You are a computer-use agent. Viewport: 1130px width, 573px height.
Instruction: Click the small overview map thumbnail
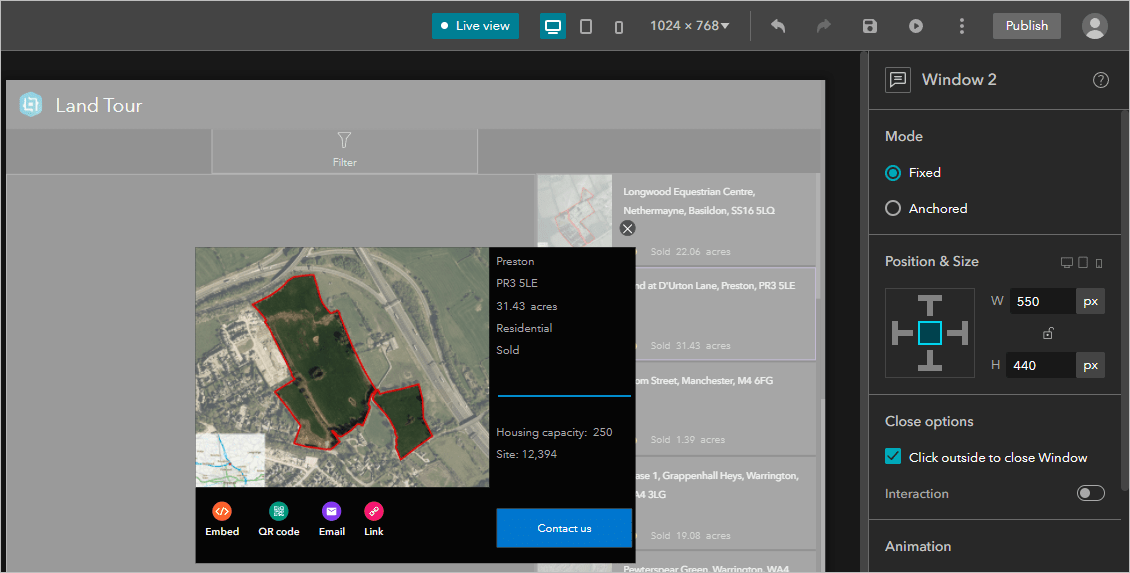click(230, 460)
